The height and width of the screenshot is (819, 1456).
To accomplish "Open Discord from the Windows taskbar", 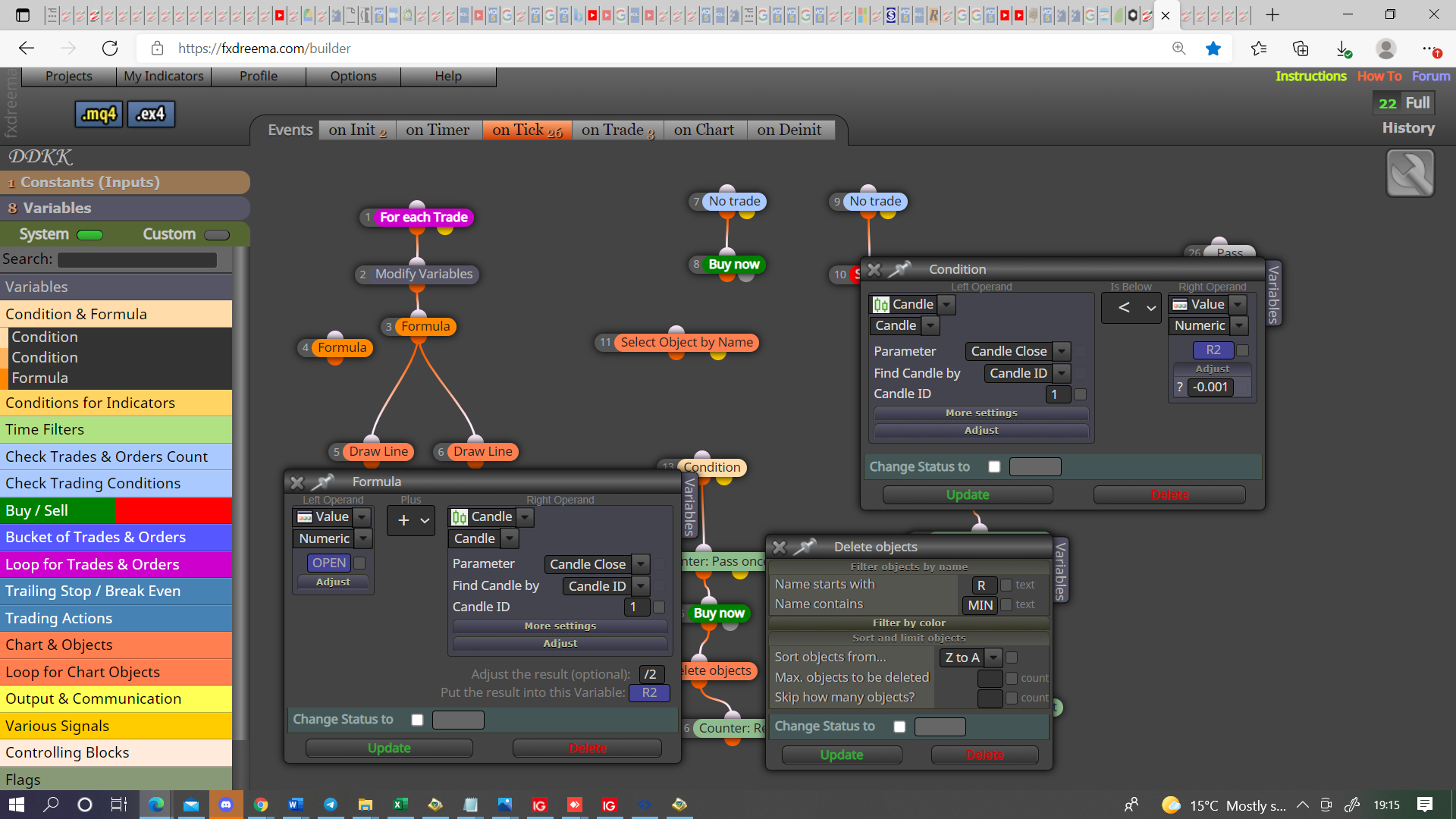I will coord(226,805).
